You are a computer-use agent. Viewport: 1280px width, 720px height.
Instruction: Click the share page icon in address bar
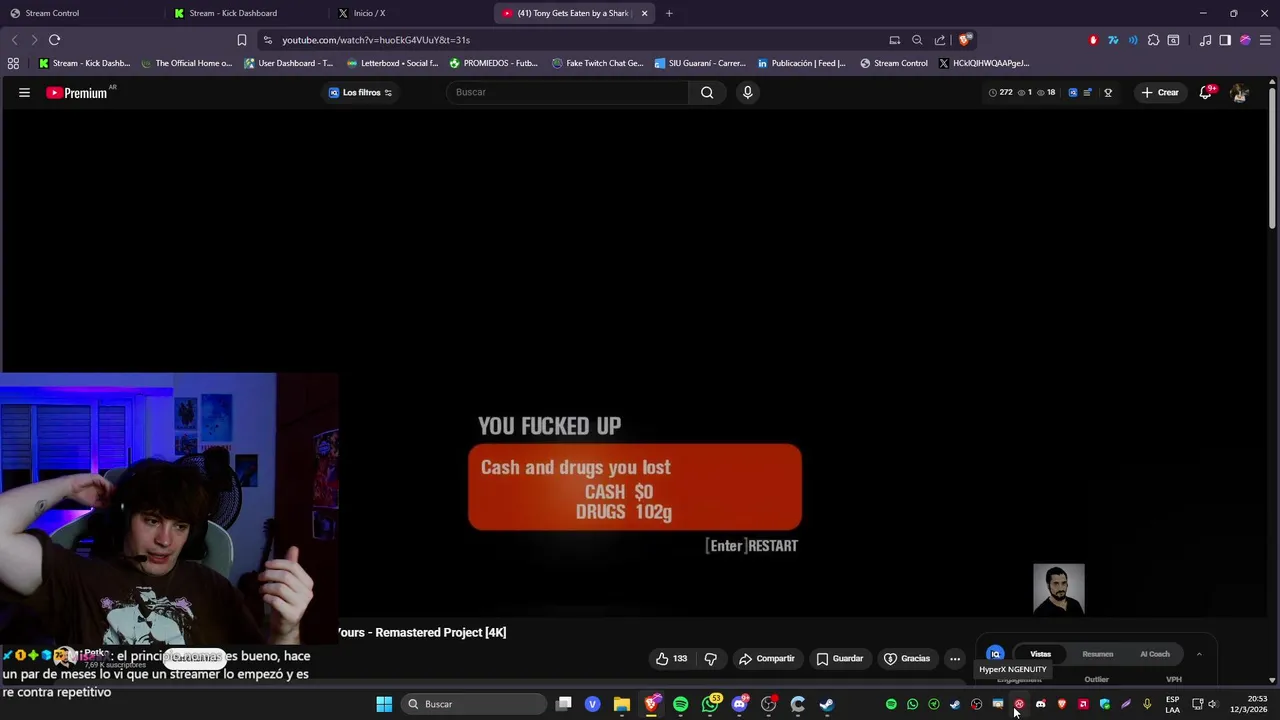pos(940,40)
